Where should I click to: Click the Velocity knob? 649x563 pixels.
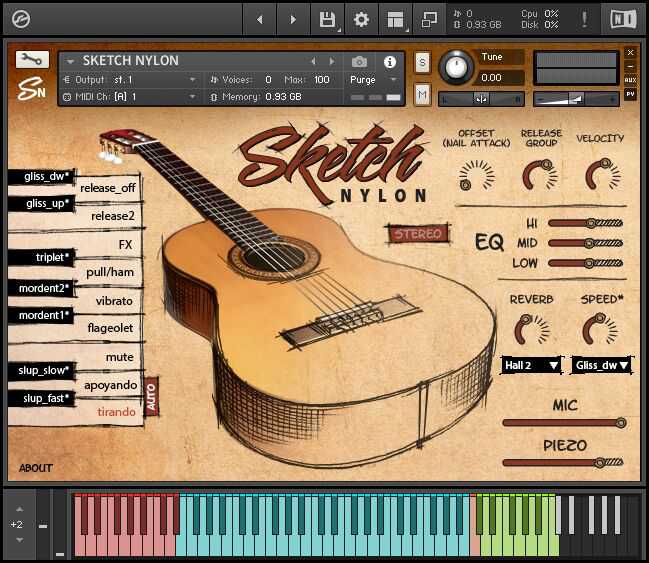[x=603, y=174]
